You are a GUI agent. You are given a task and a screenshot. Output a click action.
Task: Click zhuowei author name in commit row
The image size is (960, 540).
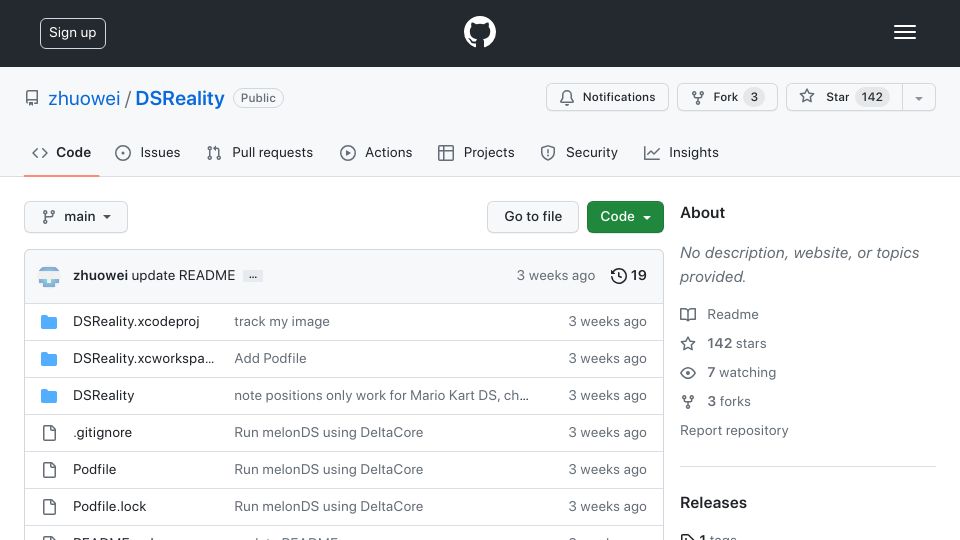click(x=100, y=276)
